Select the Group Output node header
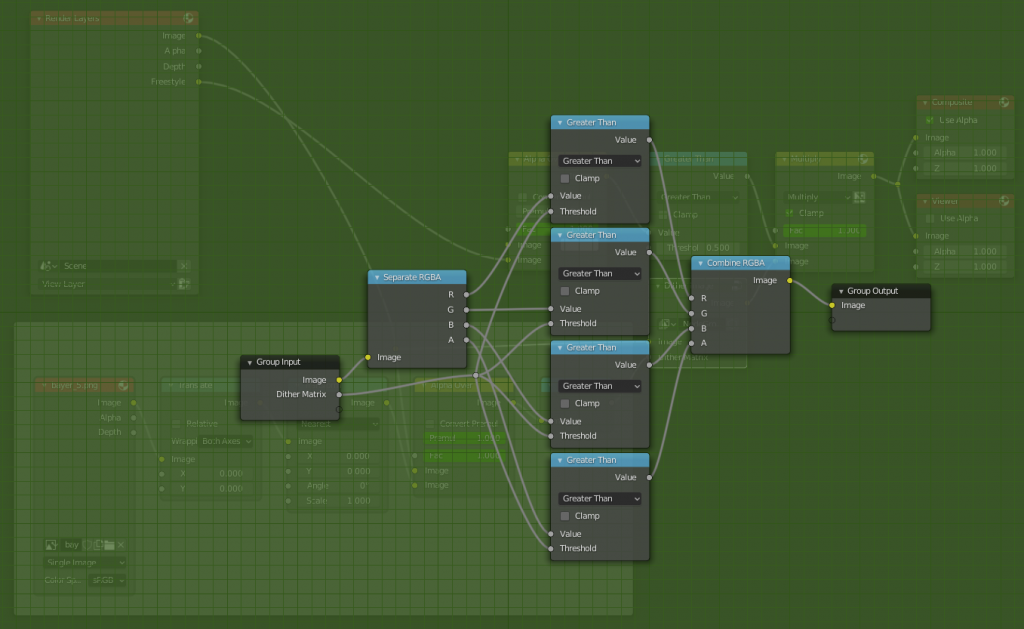 tap(881, 291)
